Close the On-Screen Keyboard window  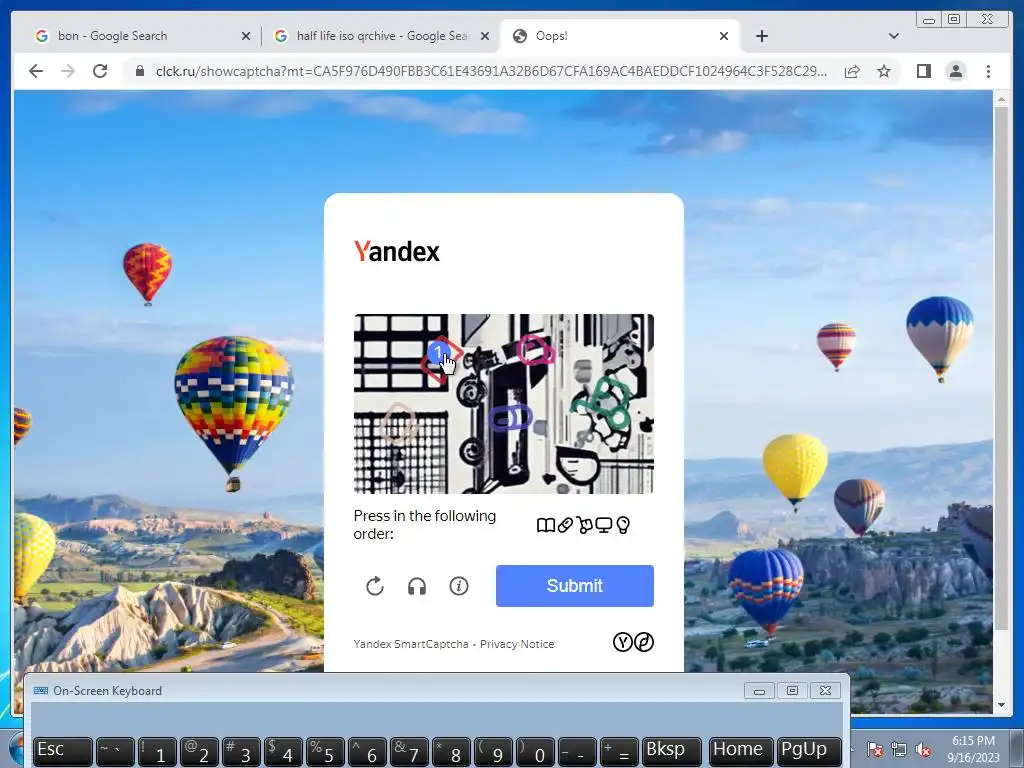click(825, 691)
